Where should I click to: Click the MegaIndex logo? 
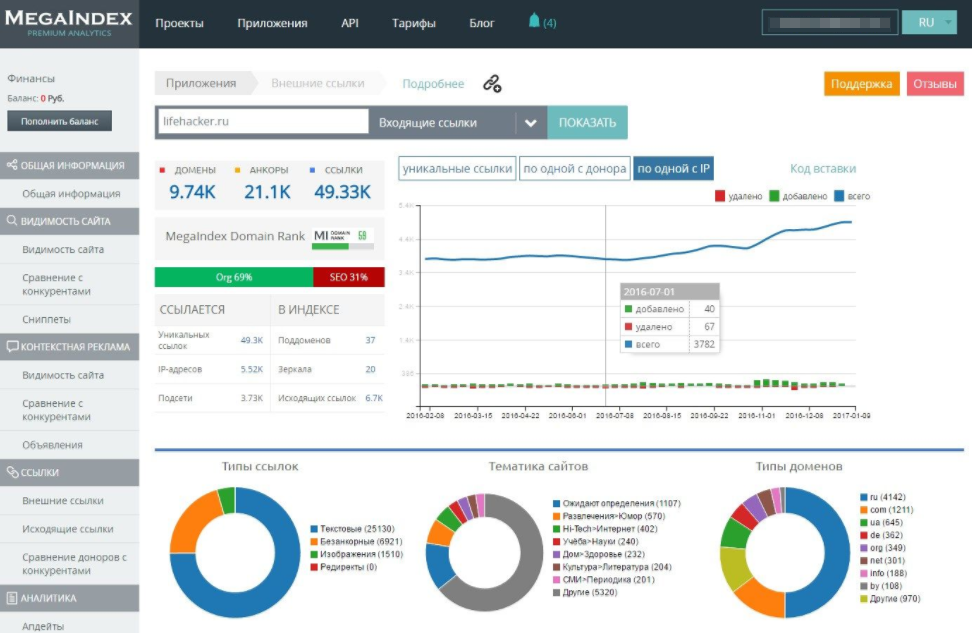coord(70,18)
